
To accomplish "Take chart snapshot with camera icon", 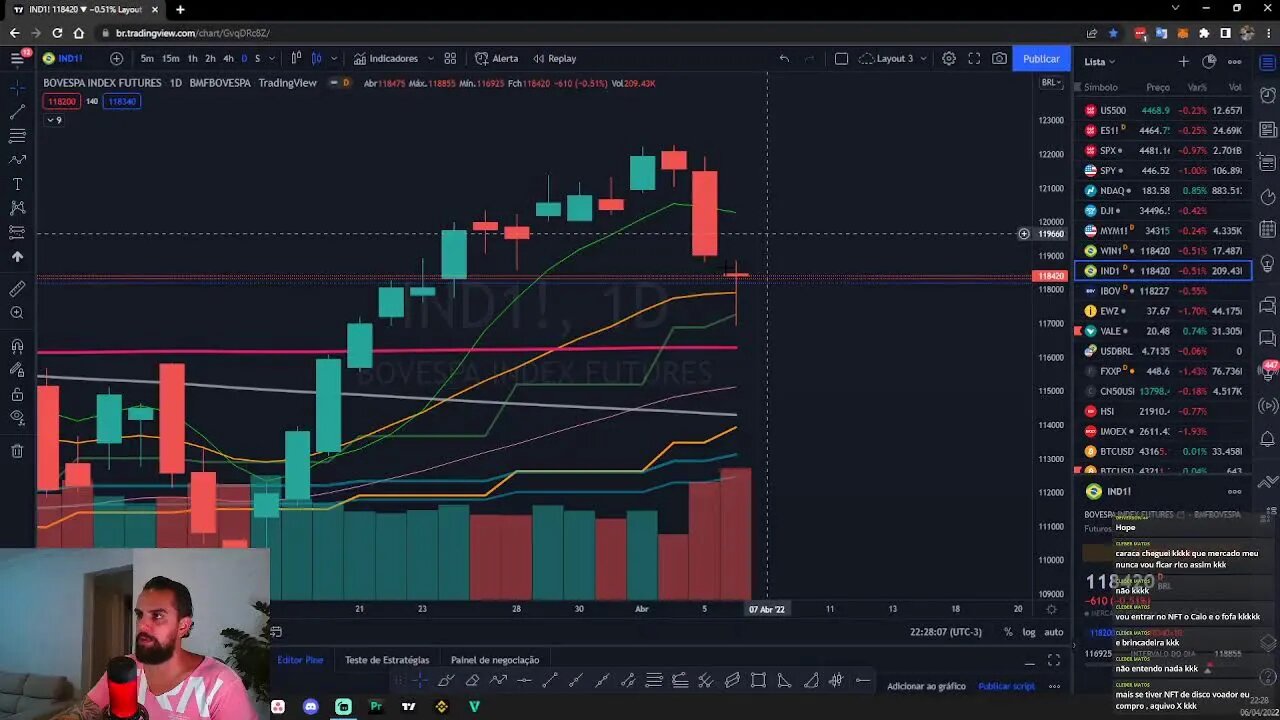I will tap(999, 58).
